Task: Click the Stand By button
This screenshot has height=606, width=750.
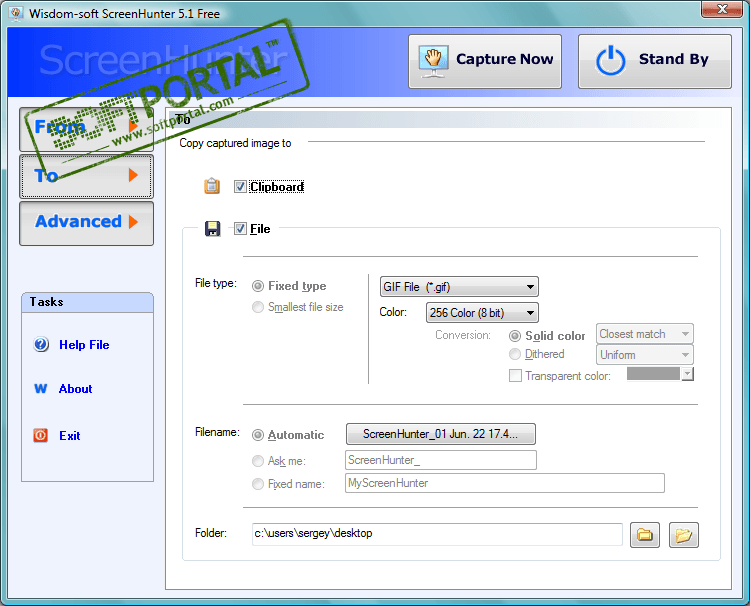Action: pos(655,61)
